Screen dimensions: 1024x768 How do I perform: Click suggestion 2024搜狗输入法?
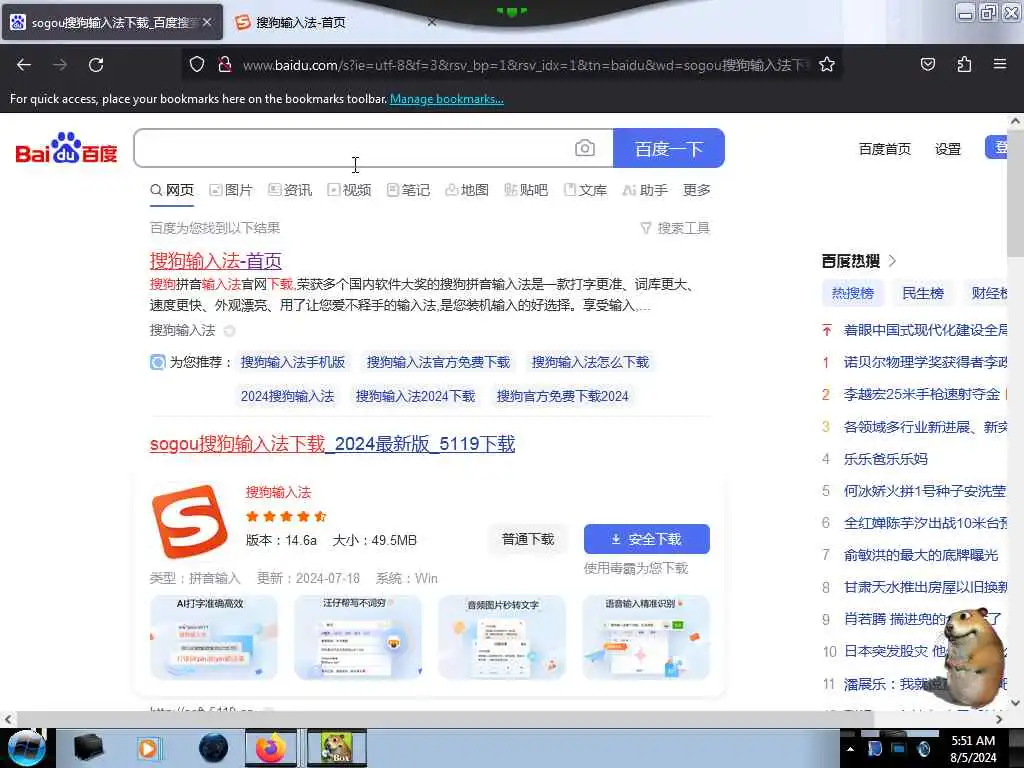(287, 396)
